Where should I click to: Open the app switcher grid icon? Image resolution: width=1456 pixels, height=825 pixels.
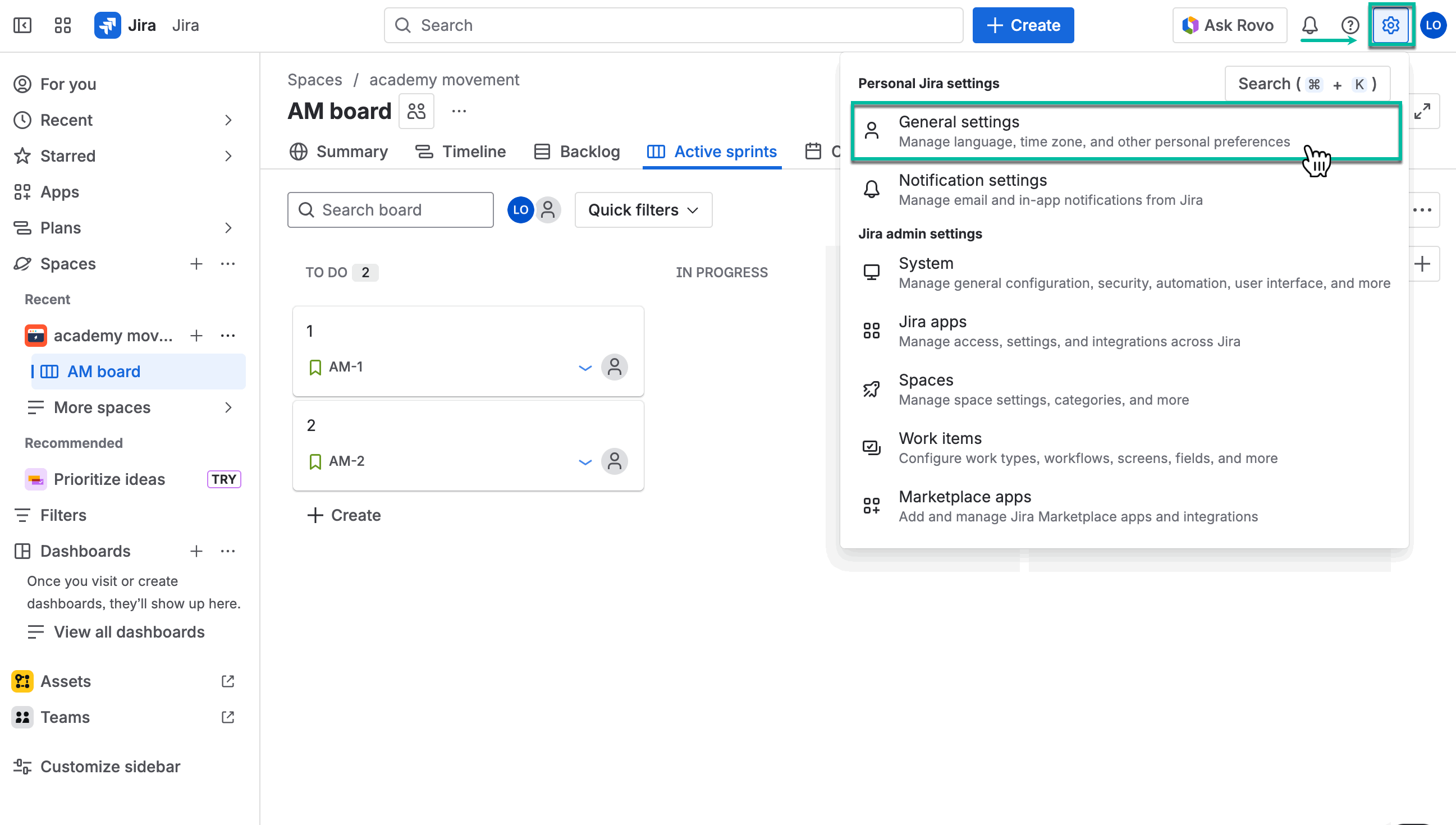[x=62, y=25]
